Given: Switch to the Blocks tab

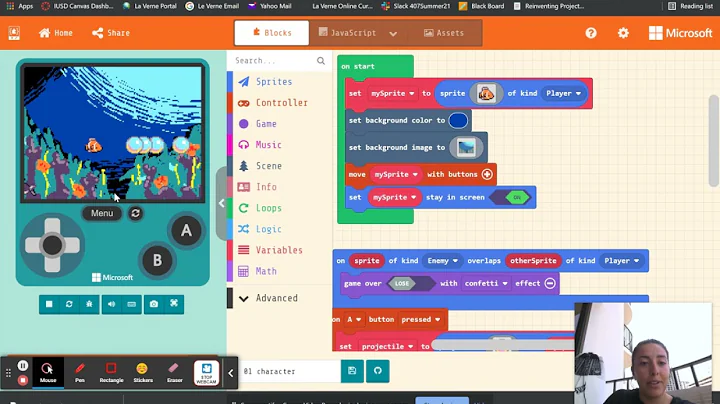Looking at the screenshot, I should click(272, 33).
